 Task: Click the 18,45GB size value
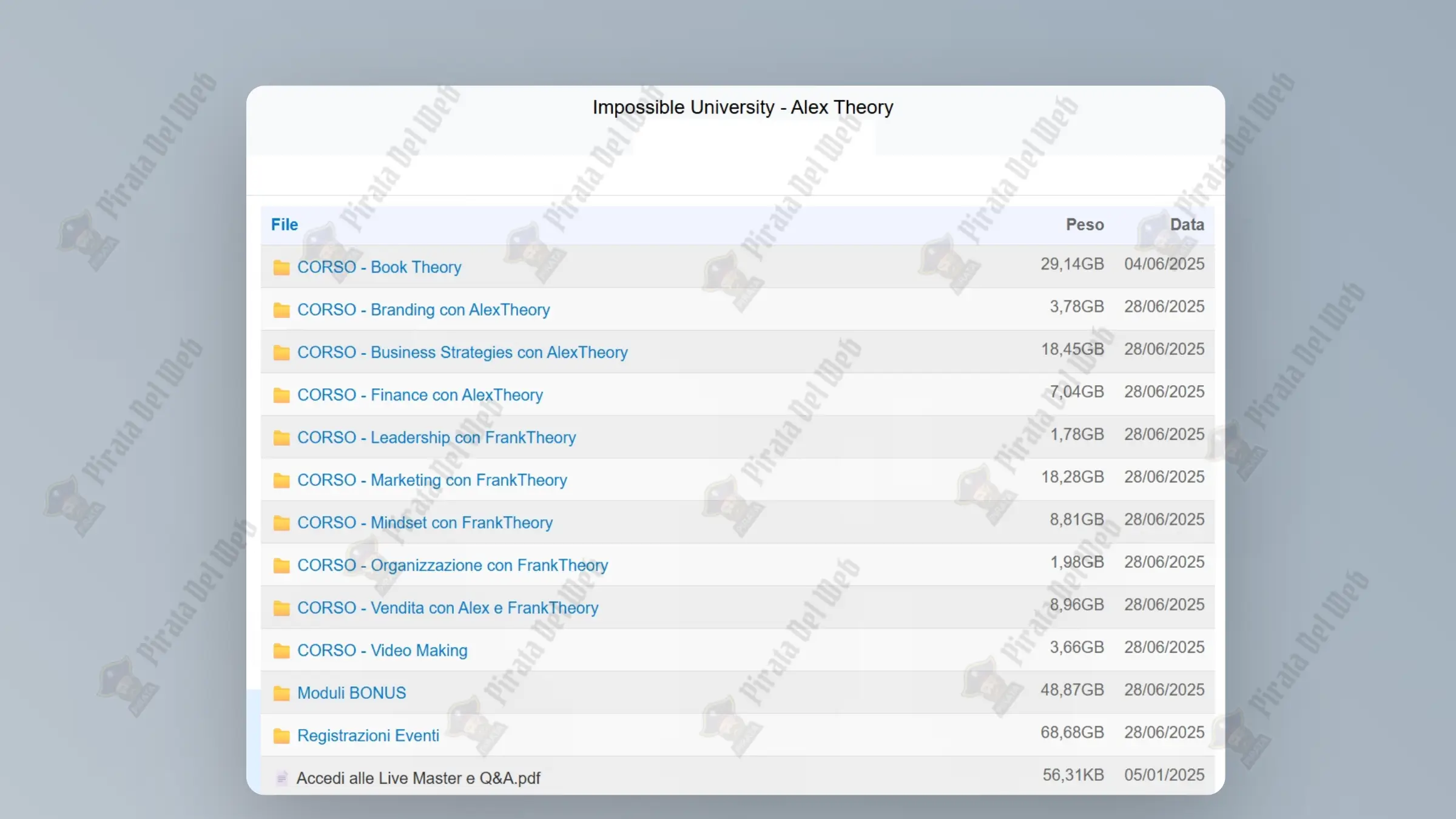tap(1072, 349)
